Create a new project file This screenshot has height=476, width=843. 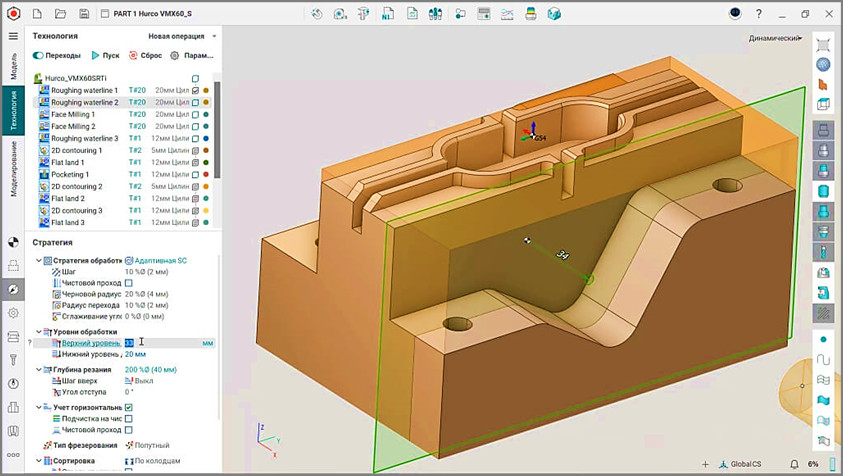(37, 13)
